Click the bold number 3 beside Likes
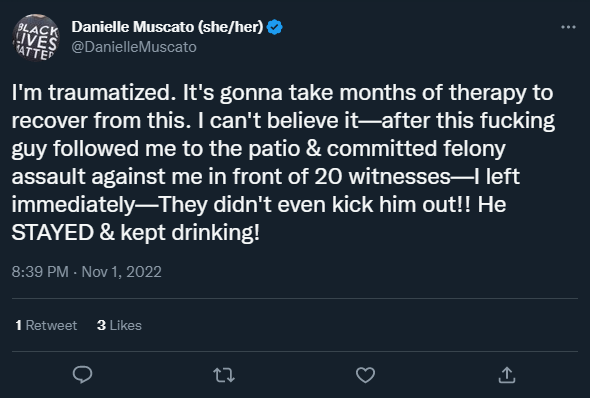590x398 pixels. 101,325
